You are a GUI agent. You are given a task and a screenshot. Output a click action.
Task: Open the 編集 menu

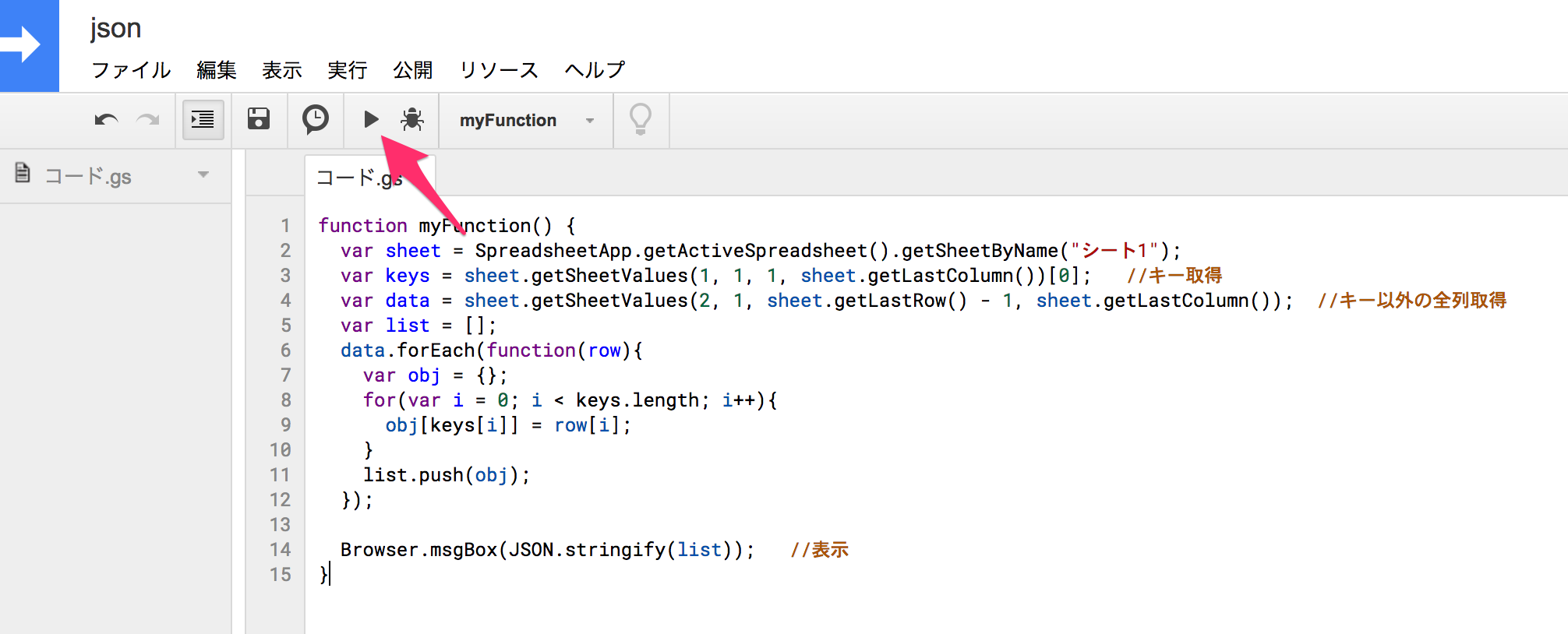[x=217, y=70]
